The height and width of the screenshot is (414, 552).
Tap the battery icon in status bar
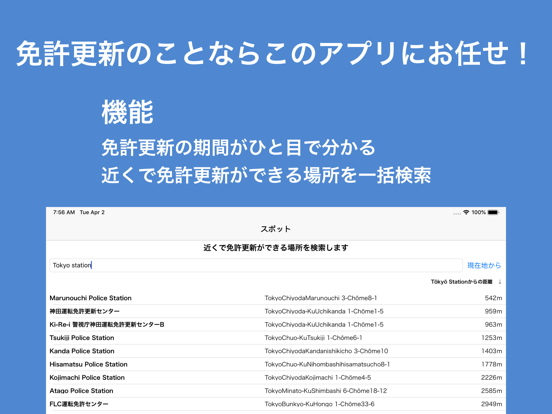coord(494,212)
